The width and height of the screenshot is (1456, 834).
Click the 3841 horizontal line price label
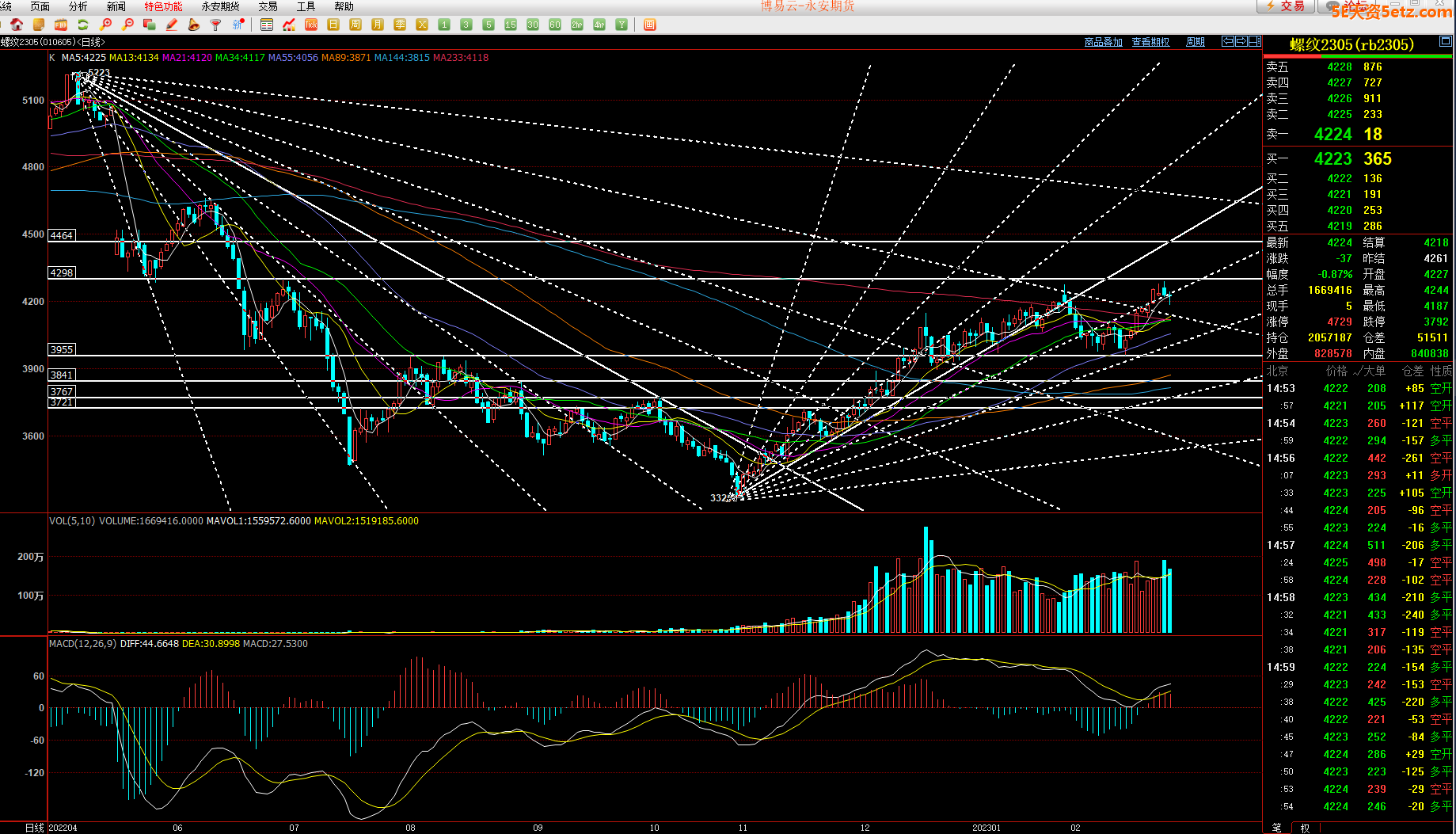62,375
